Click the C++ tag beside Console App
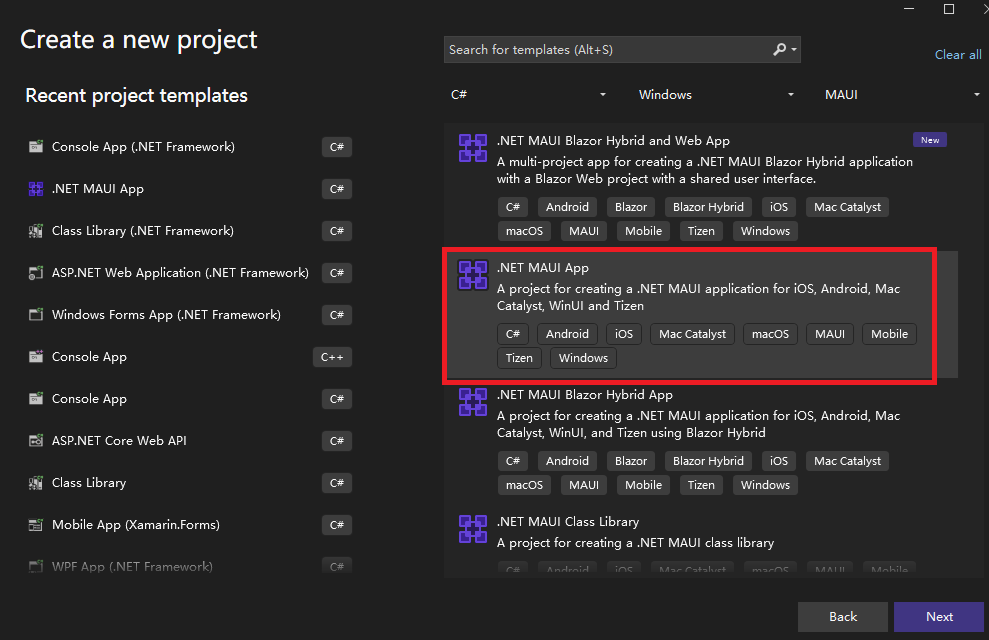This screenshot has height=640, width=989. [332, 357]
